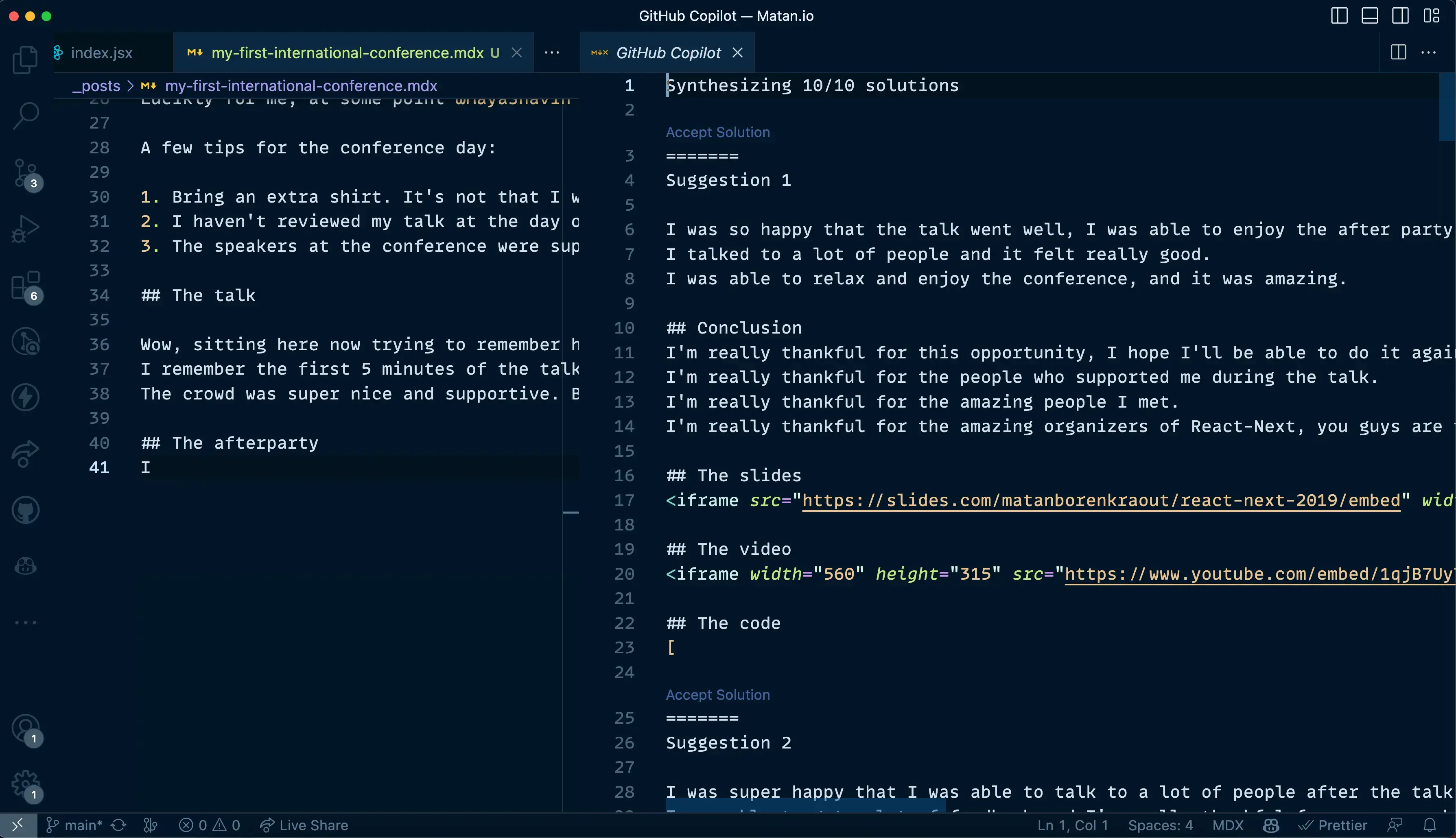Switch to the GitHub Copilot tab
This screenshot has width=1456, height=838.
(668, 52)
